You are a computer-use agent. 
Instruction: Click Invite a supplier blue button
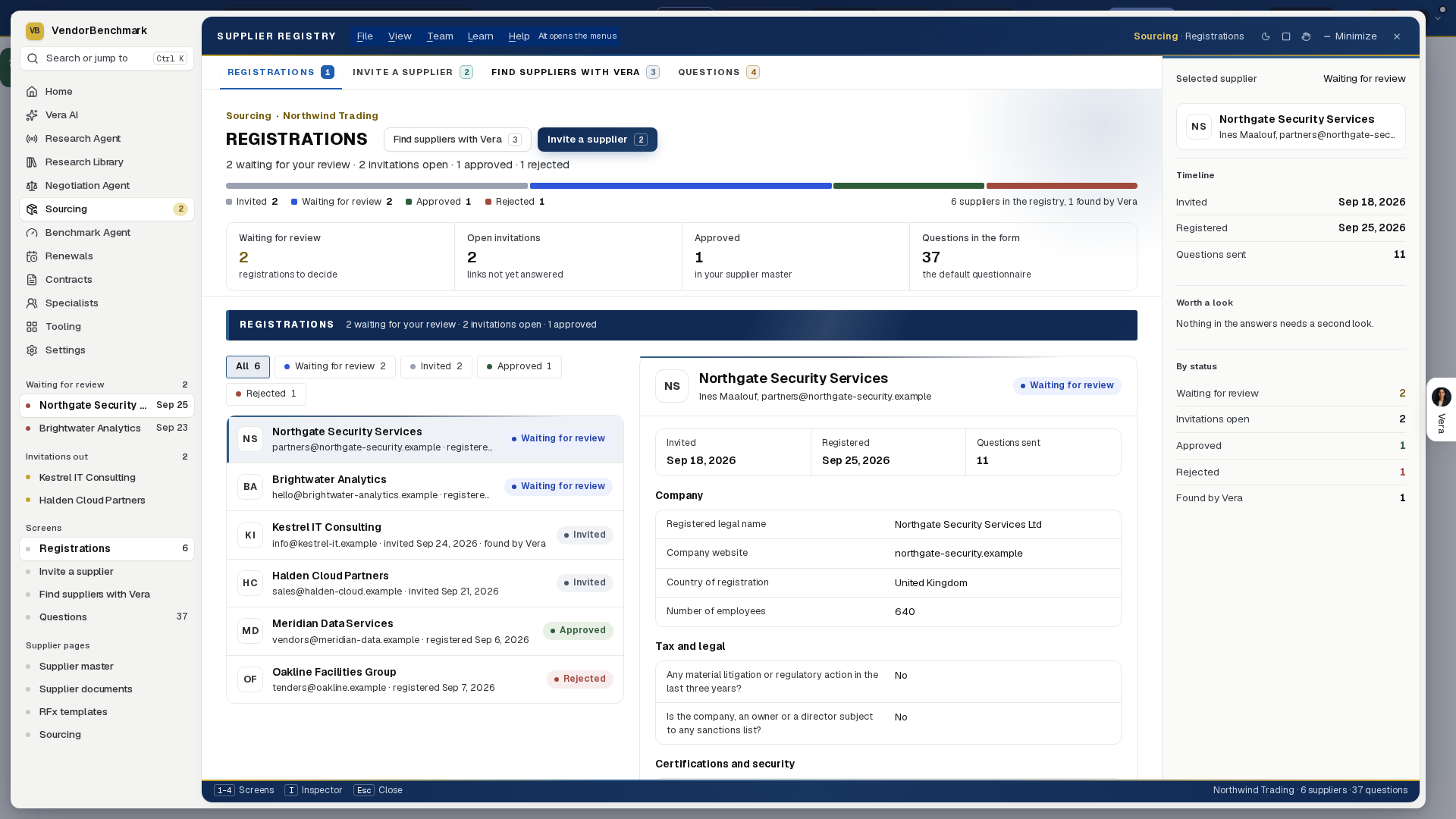pyautogui.click(x=598, y=140)
